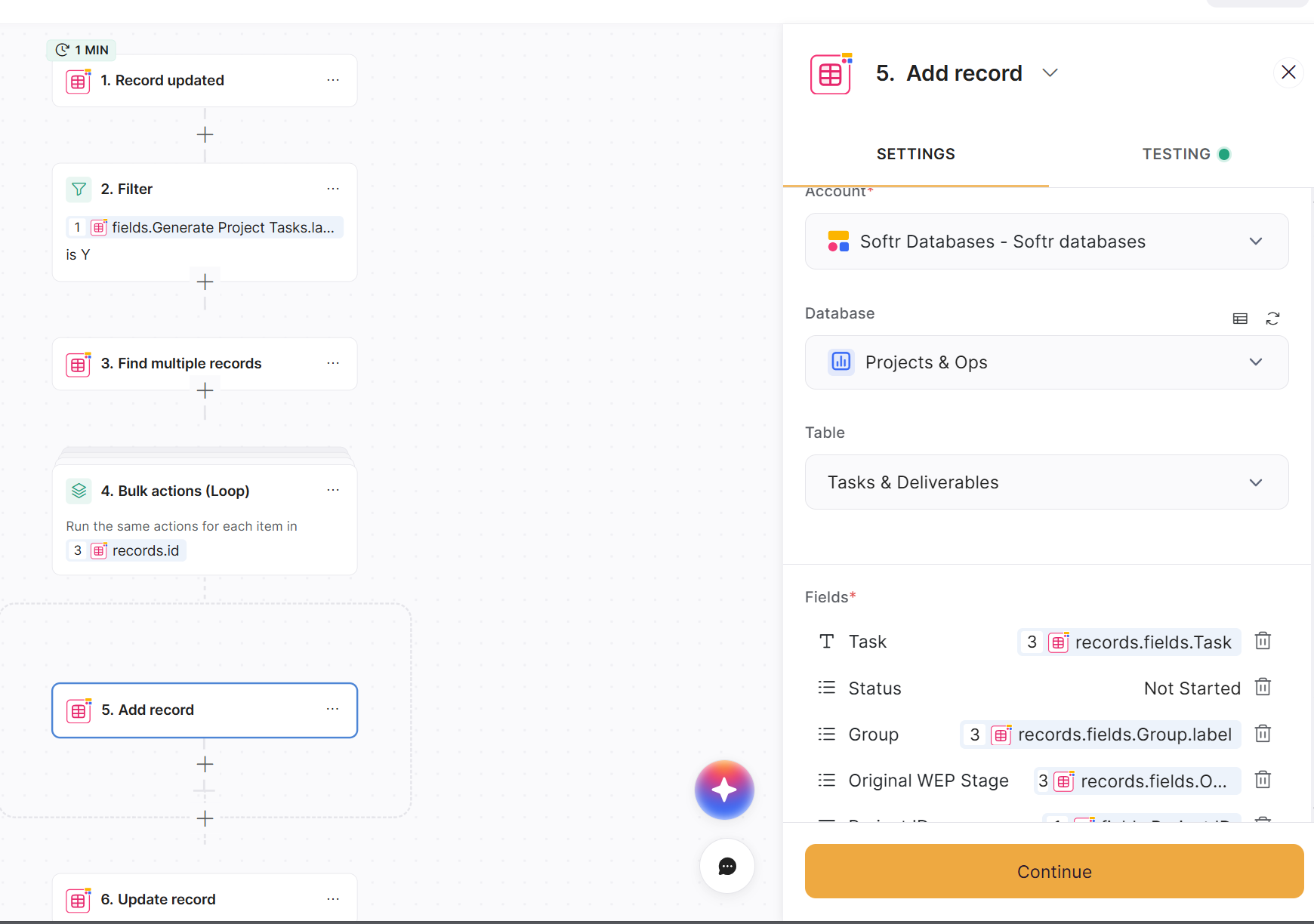Viewport: 1314px width, 924px height.
Task: Select the Update record step
Action: tap(159, 899)
